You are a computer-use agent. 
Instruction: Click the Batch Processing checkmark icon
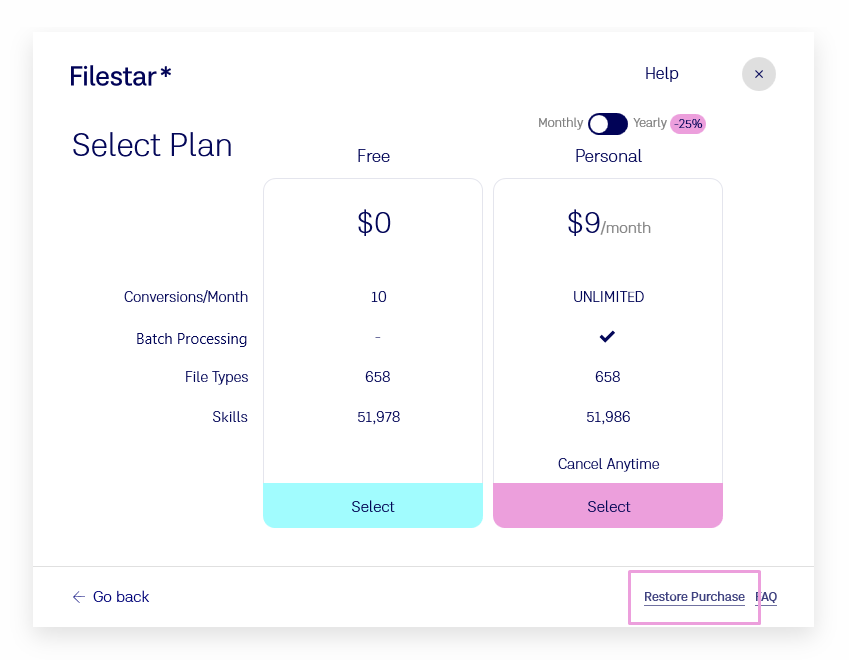click(607, 337)
